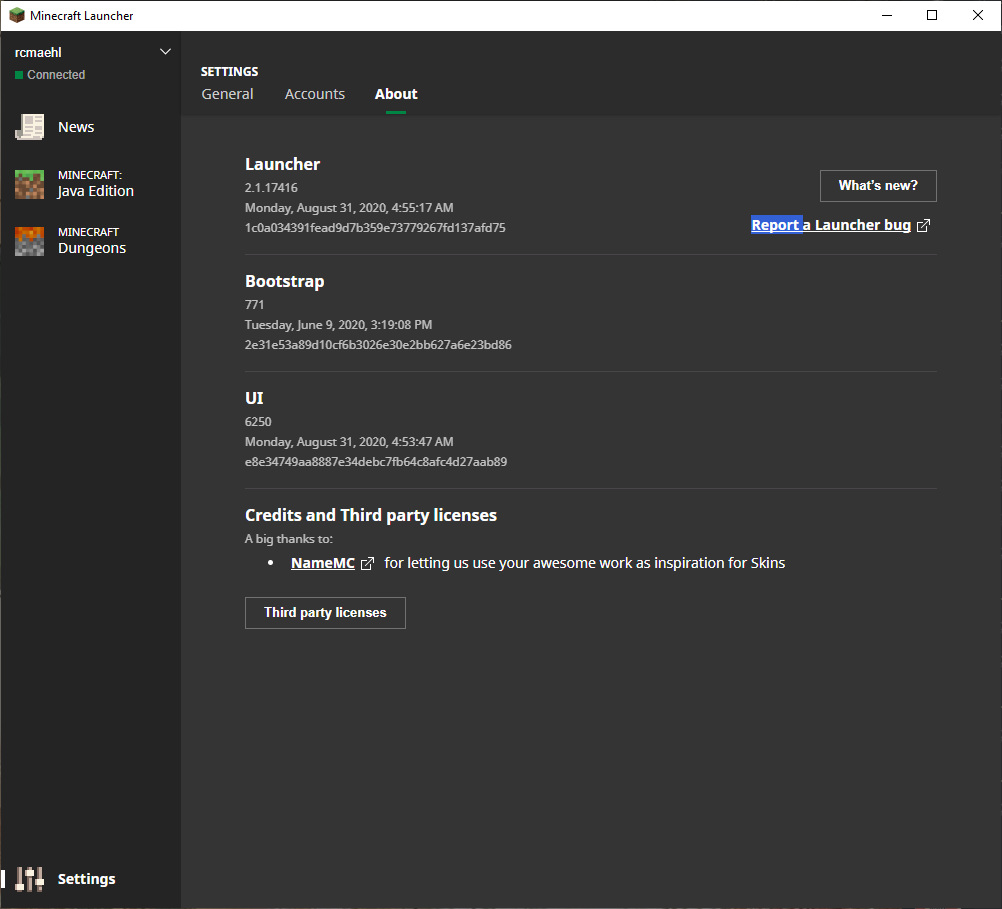Click the rcmaehl account name

38,52
